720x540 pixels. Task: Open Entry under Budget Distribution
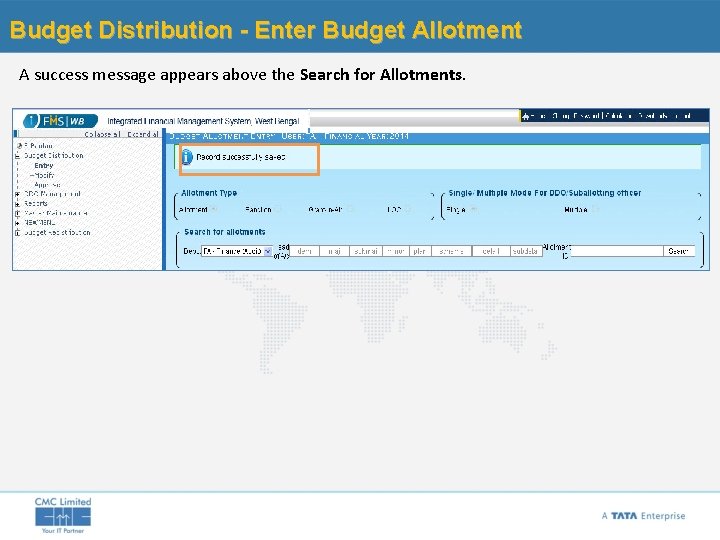44,165
